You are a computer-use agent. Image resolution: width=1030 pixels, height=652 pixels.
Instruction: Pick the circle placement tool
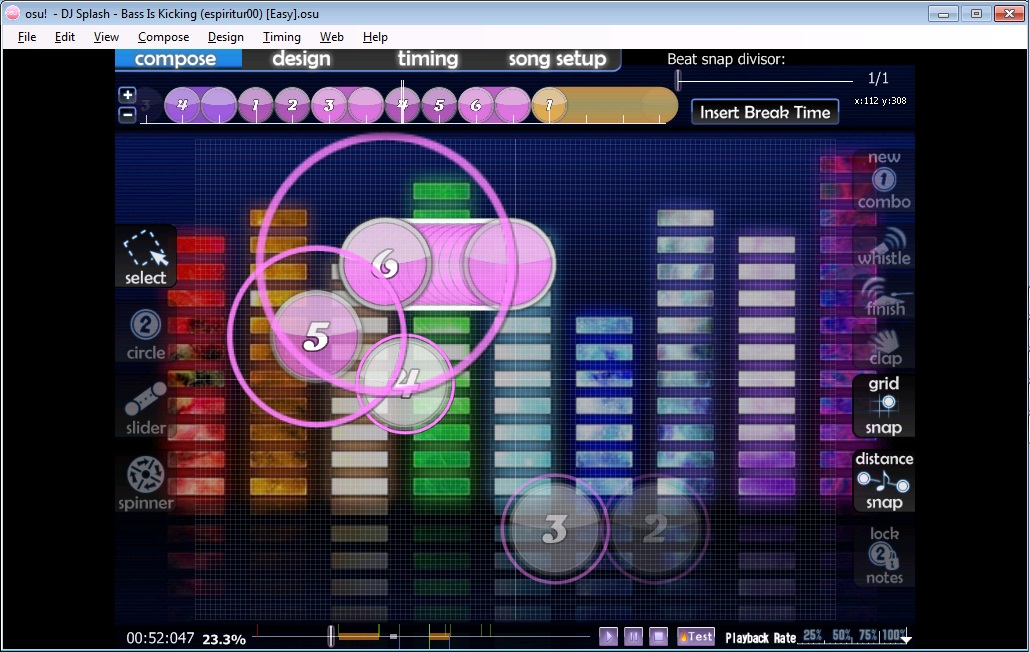click(146, 334)
